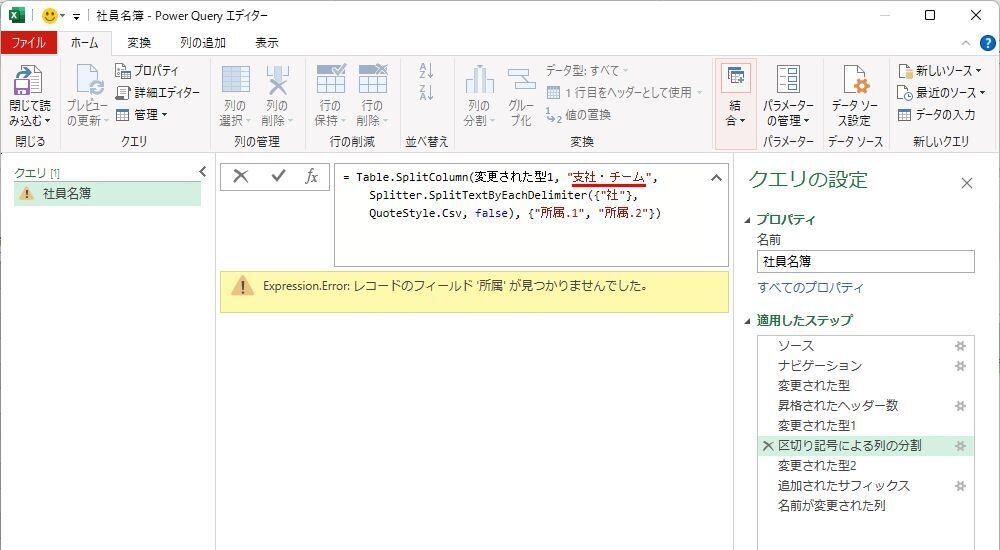Open 最近のソース dropdown

click(x=941, y=93)
